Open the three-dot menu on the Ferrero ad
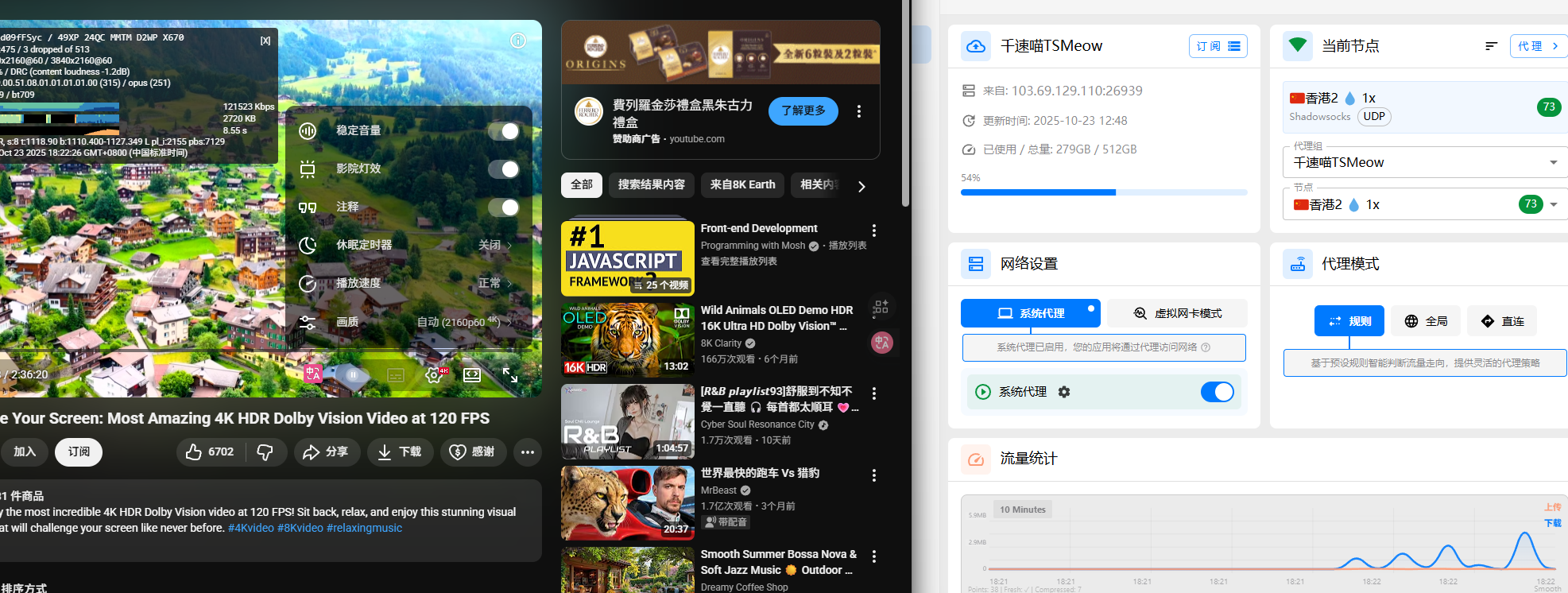Image resolution: width=1568 pixels, height=593 pixels. (858, 111)
